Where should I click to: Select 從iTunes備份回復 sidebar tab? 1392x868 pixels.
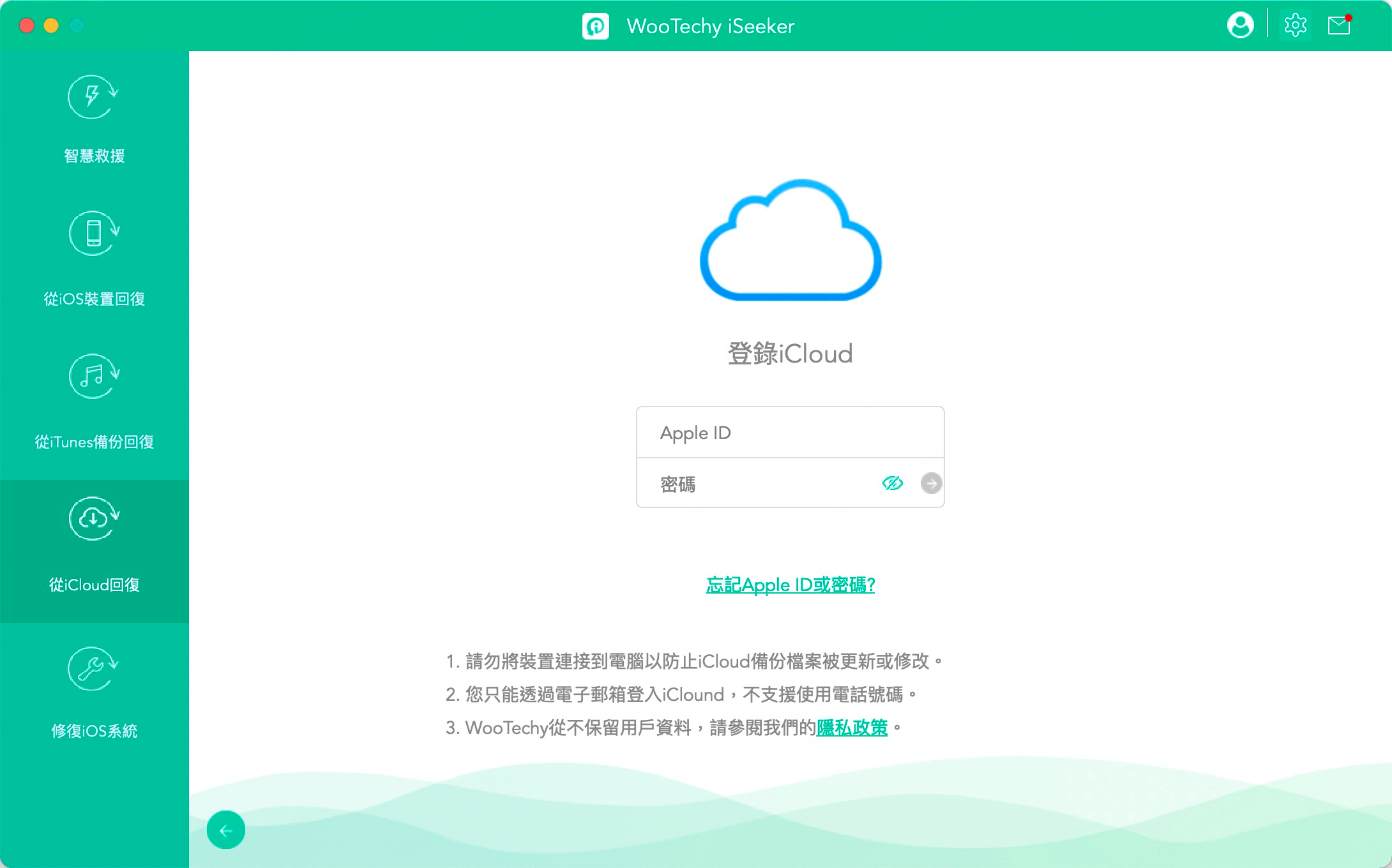pyautogui.click(x=94, y=404)
